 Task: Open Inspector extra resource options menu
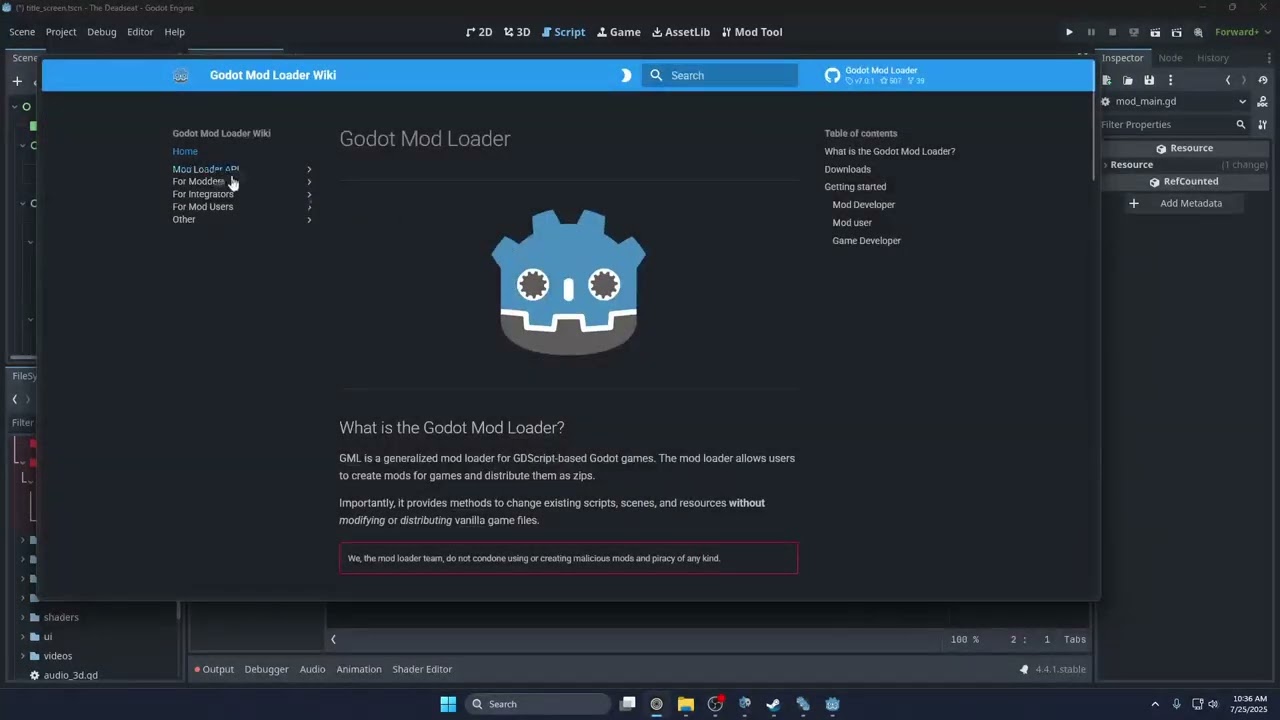coord(1170,80)
